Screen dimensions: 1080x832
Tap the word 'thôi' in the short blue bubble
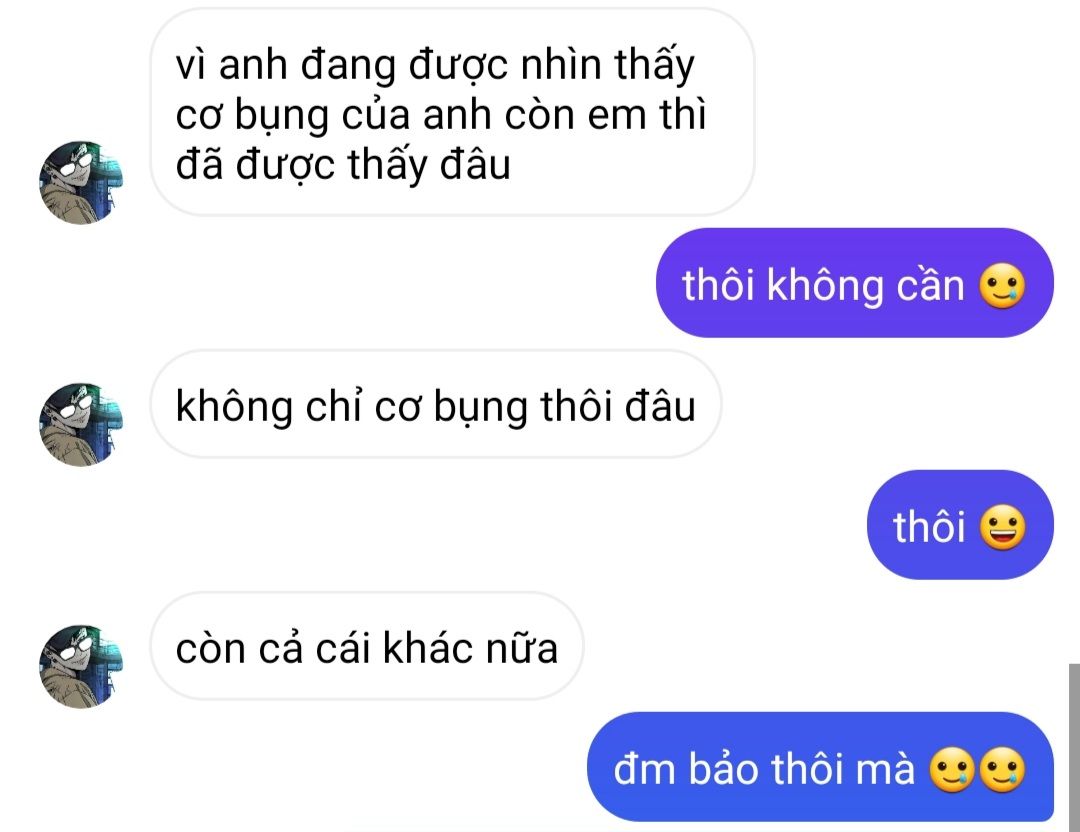click(x=928, y=527)
